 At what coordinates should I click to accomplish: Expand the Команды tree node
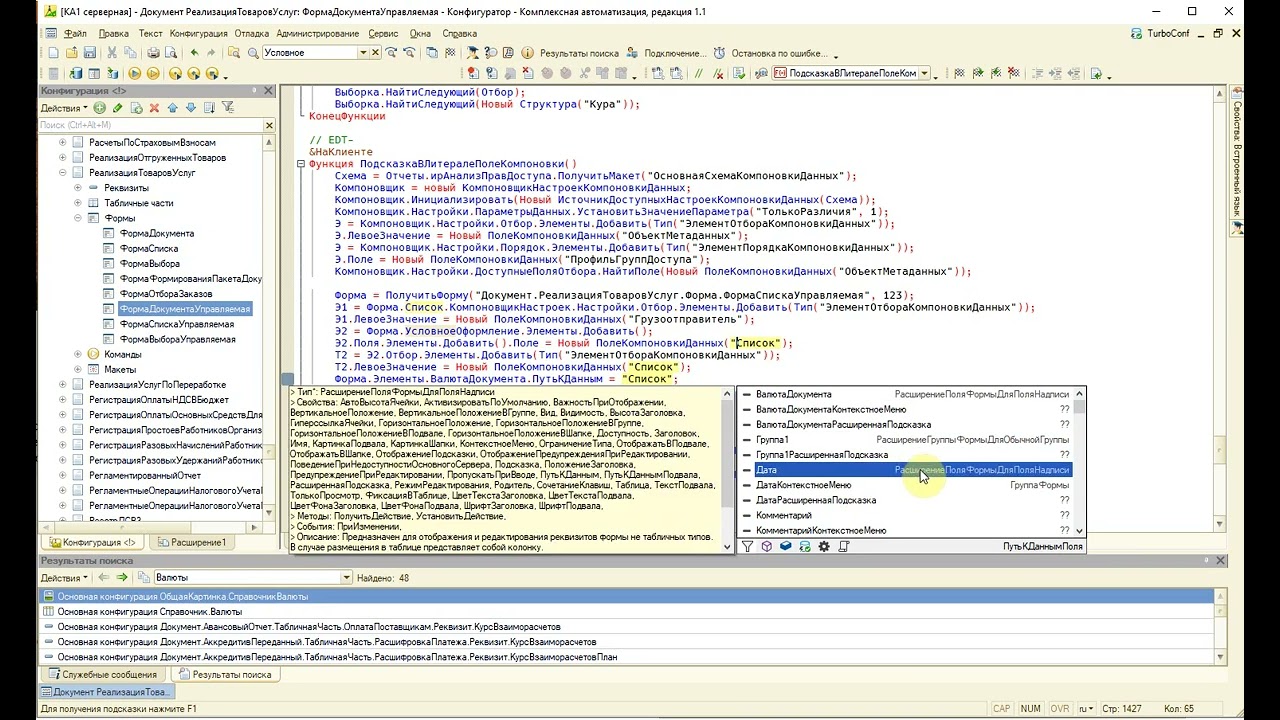point(79,354)
